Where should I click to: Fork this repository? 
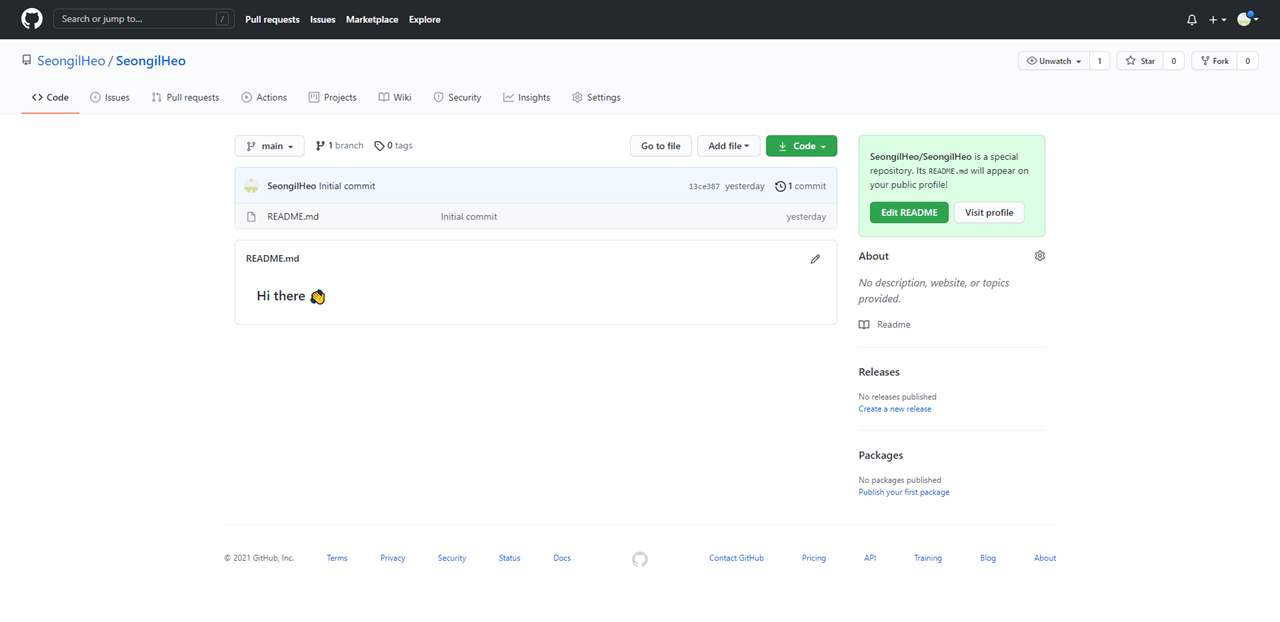point(1214,61)
